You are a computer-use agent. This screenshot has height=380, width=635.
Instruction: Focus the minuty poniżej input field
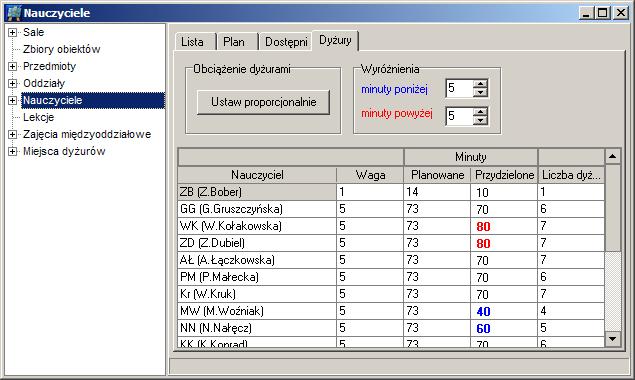(459, 88)
